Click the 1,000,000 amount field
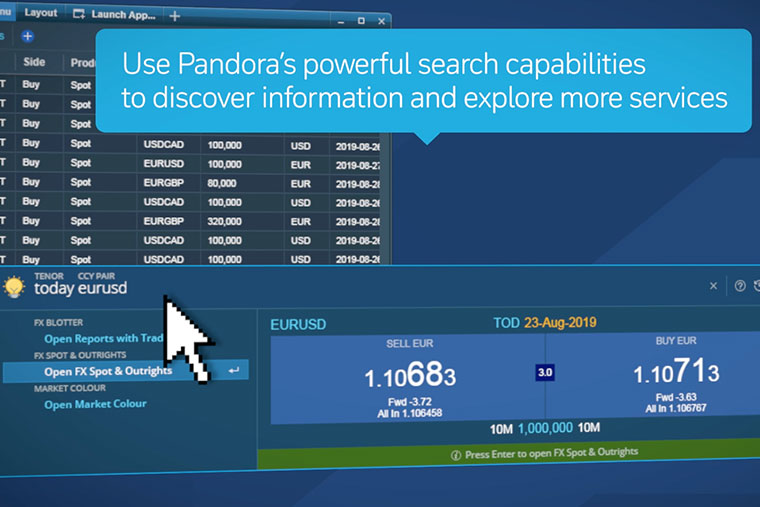 (x=545, y=428)
